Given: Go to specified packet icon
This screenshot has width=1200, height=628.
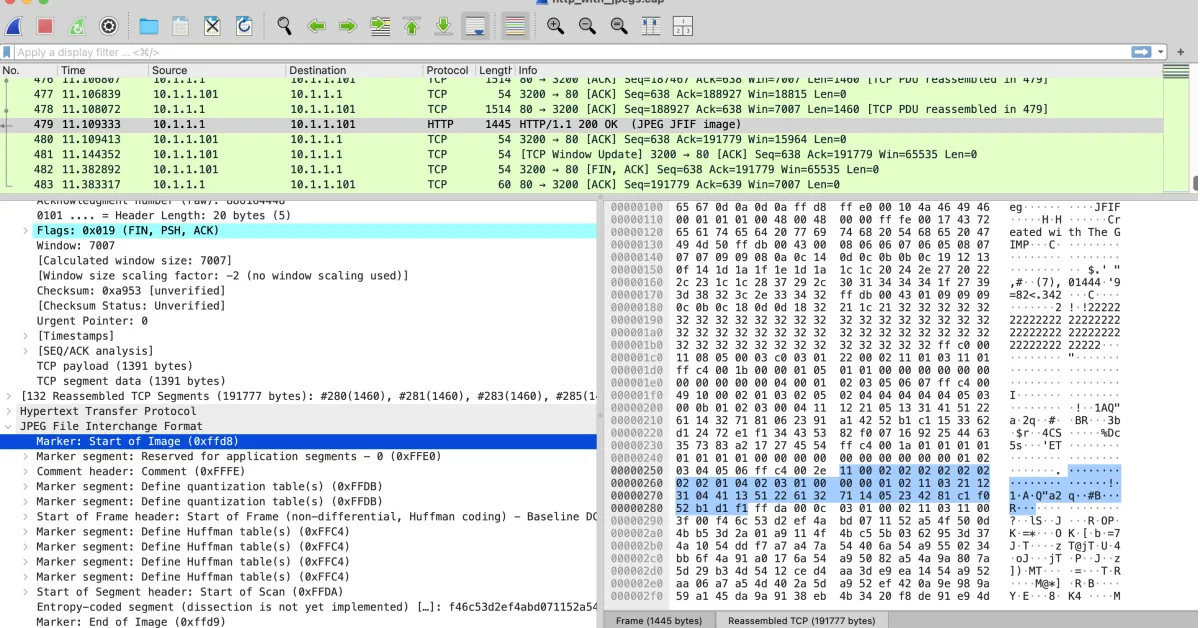Looking at the screenshot, I should click(380, 26).
